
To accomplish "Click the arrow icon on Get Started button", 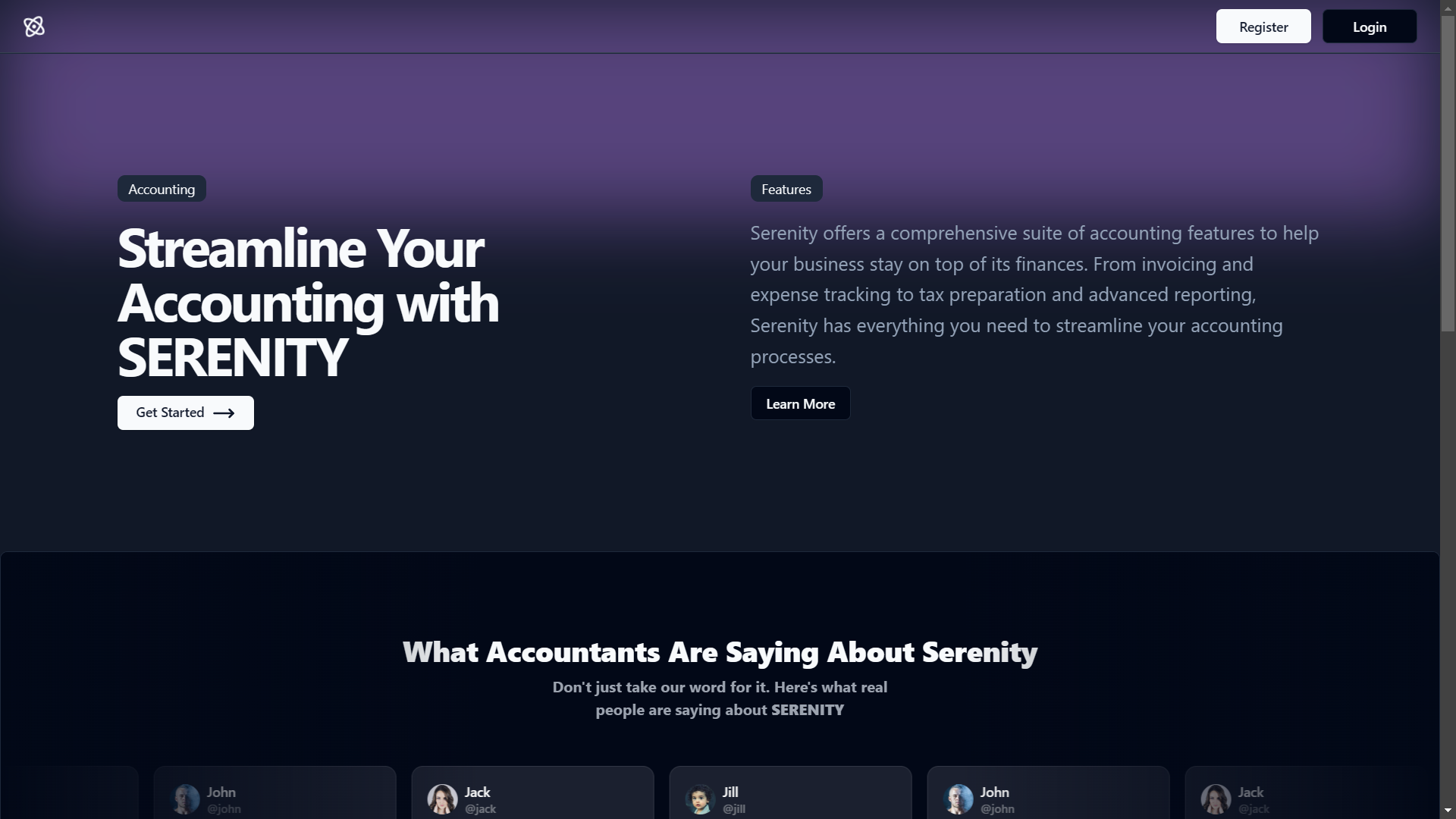I will pyautogui.click(x=224, y=413).
